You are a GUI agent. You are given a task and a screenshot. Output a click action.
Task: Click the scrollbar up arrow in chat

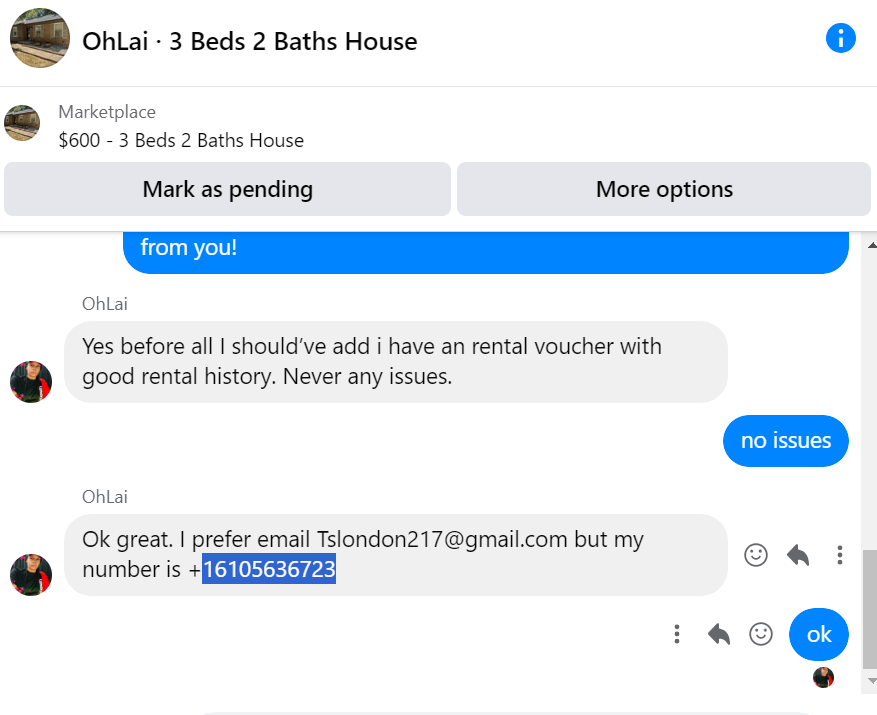(x=871, y=245)
